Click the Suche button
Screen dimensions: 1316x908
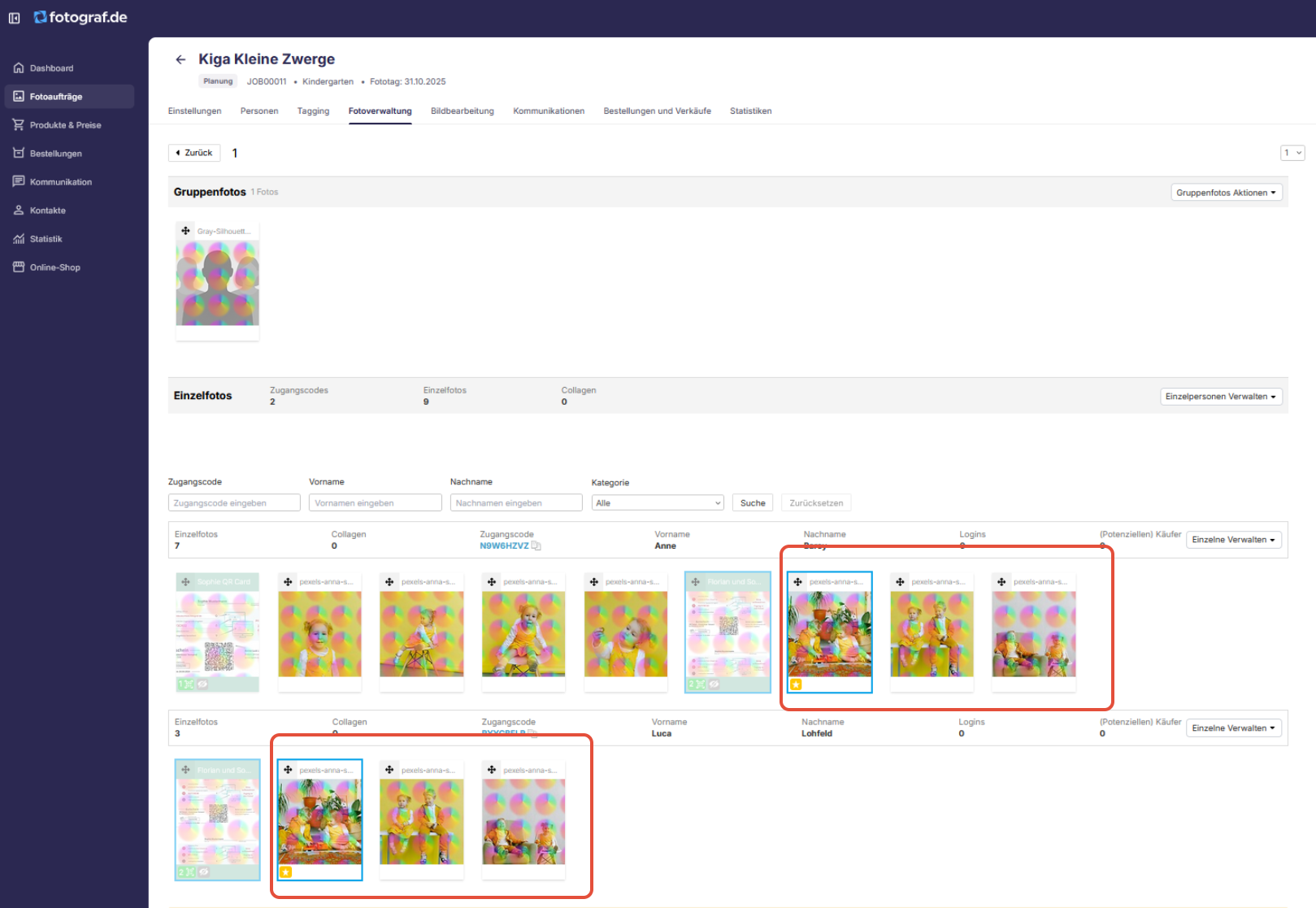[753, 503]
